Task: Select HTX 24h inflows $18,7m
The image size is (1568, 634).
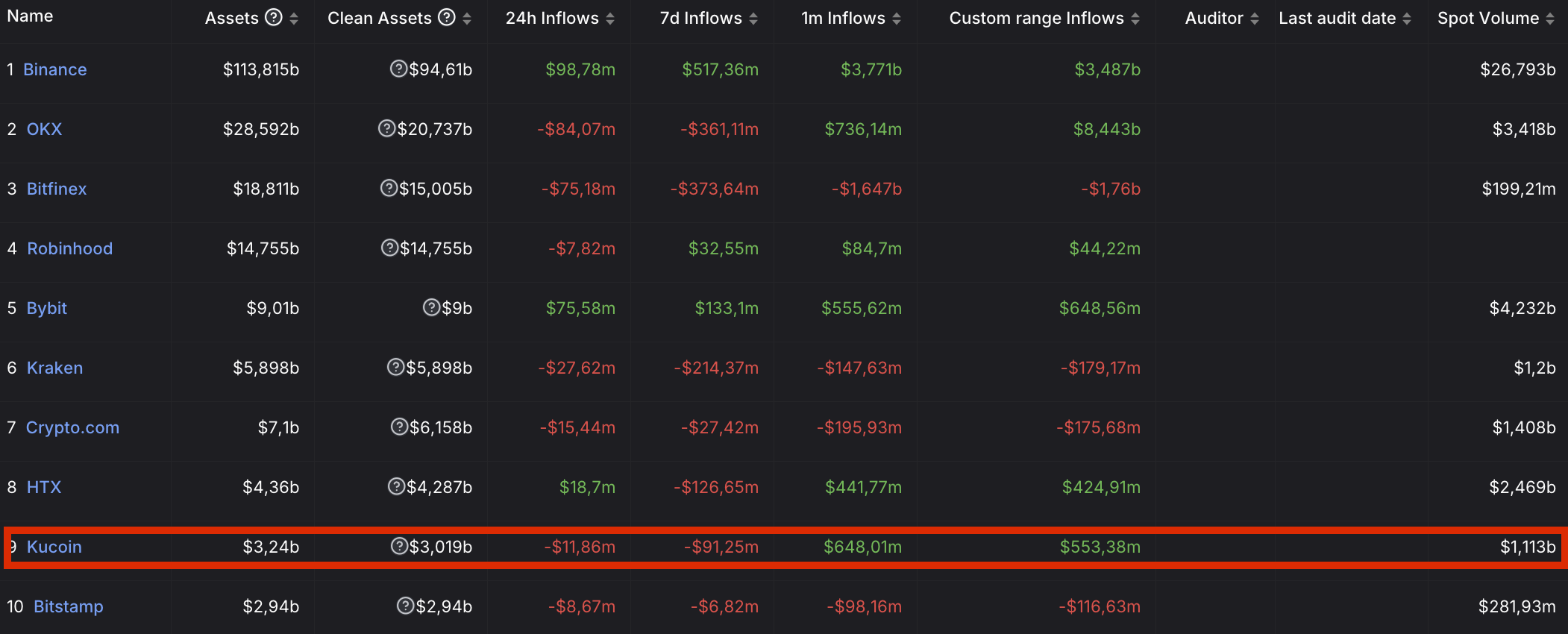Action: click(x=588, y=487)
